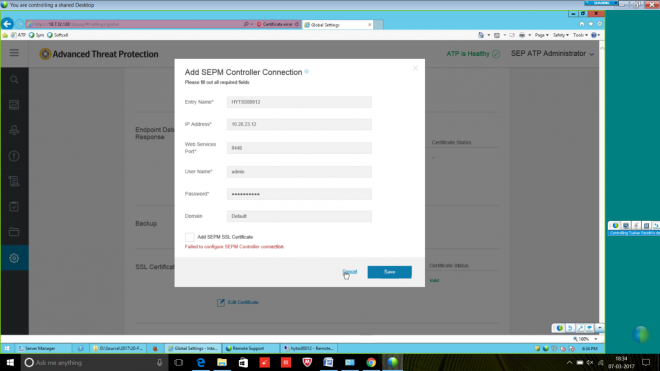Click the Edit Certificate pencil icon
This screenshot has height=371, width=660.
coord(221,302)
